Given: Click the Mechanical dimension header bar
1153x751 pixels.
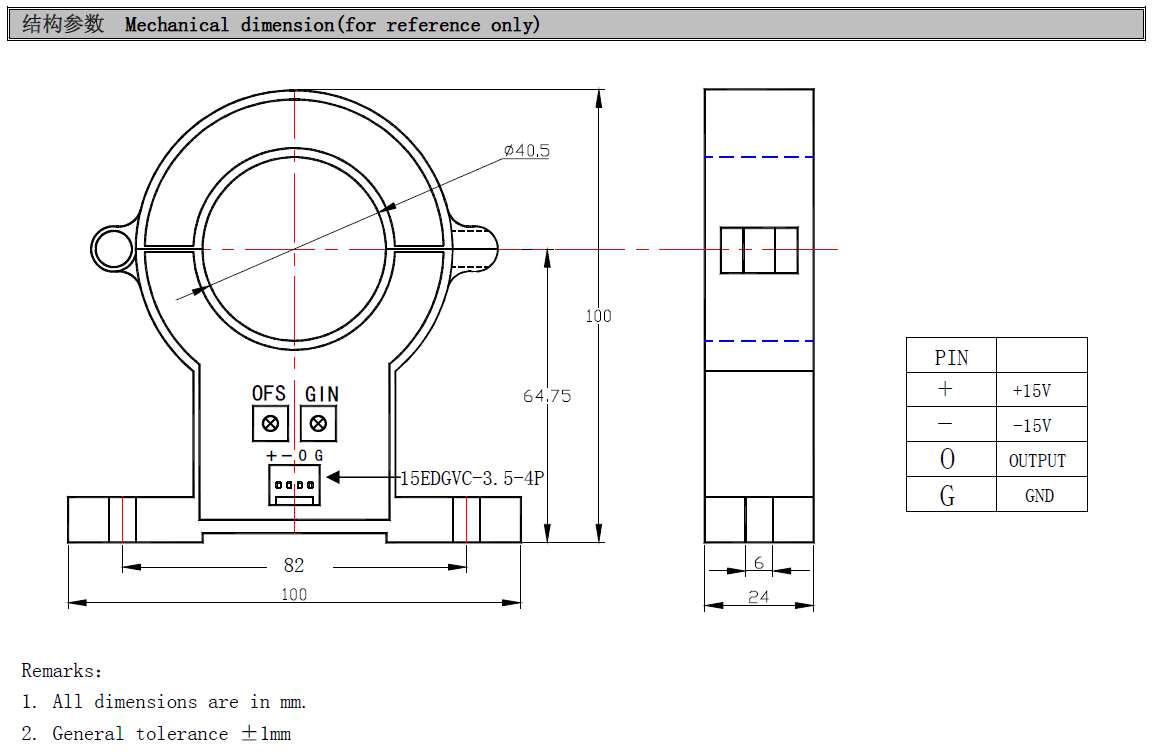Looking at the screenshot, I should pyautogui.click(x=576, y=25).
